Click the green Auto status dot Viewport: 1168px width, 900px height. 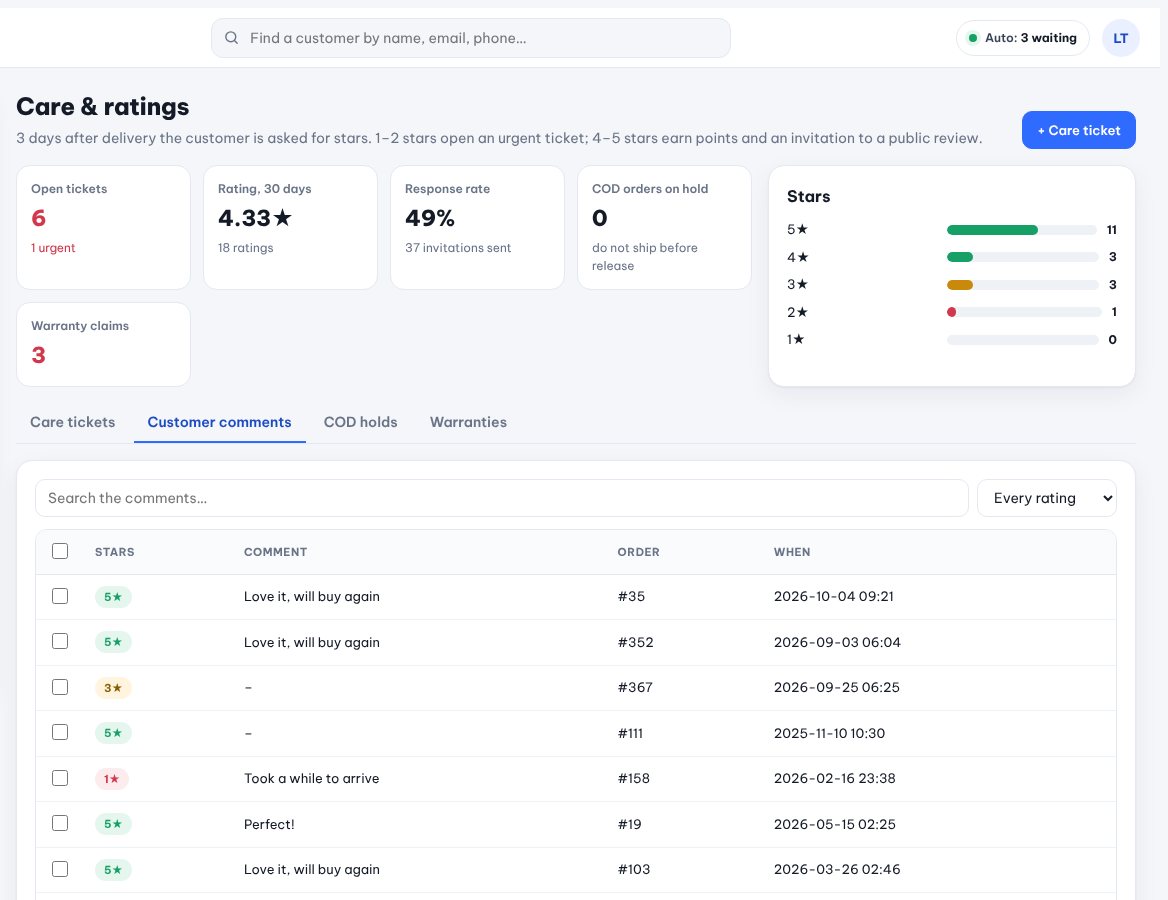coord(972,38)
